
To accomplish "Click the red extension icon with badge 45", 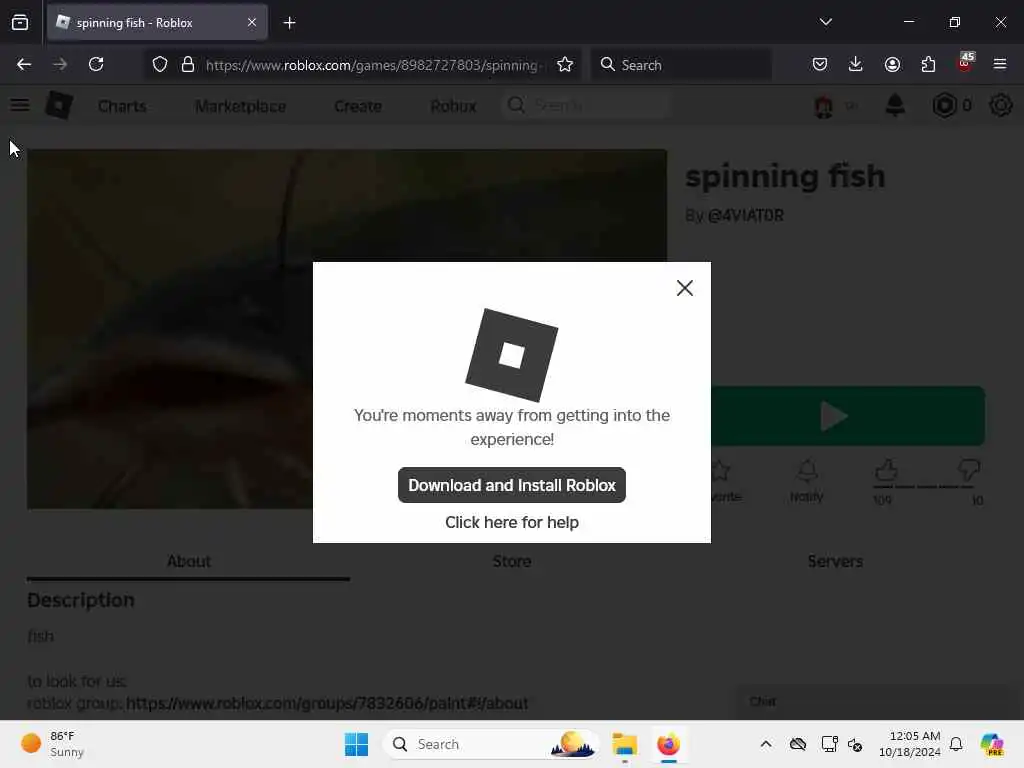I will click(965, 63).
